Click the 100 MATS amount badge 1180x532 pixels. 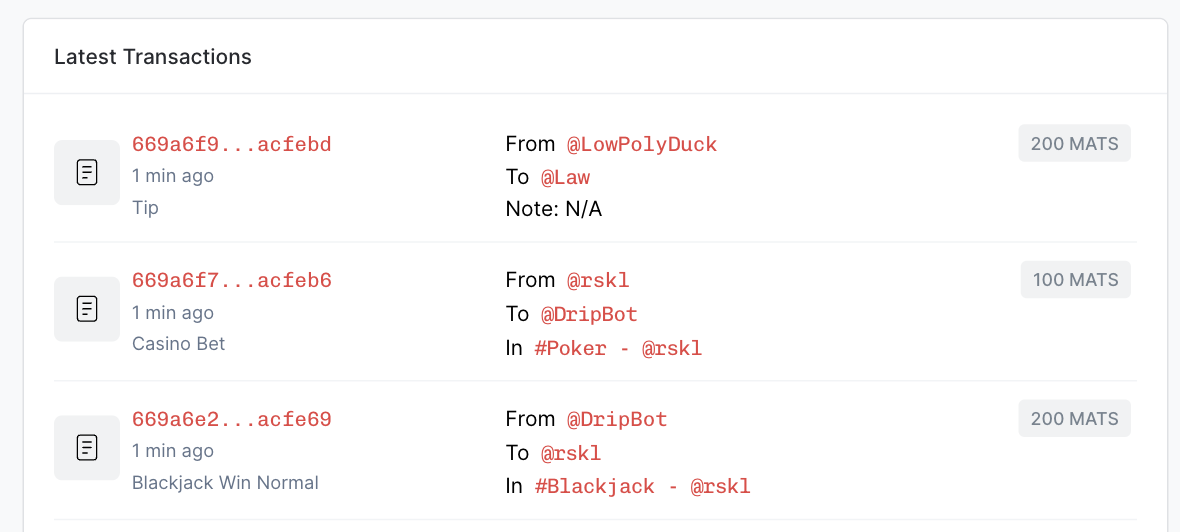click(x=1076, y=280)
